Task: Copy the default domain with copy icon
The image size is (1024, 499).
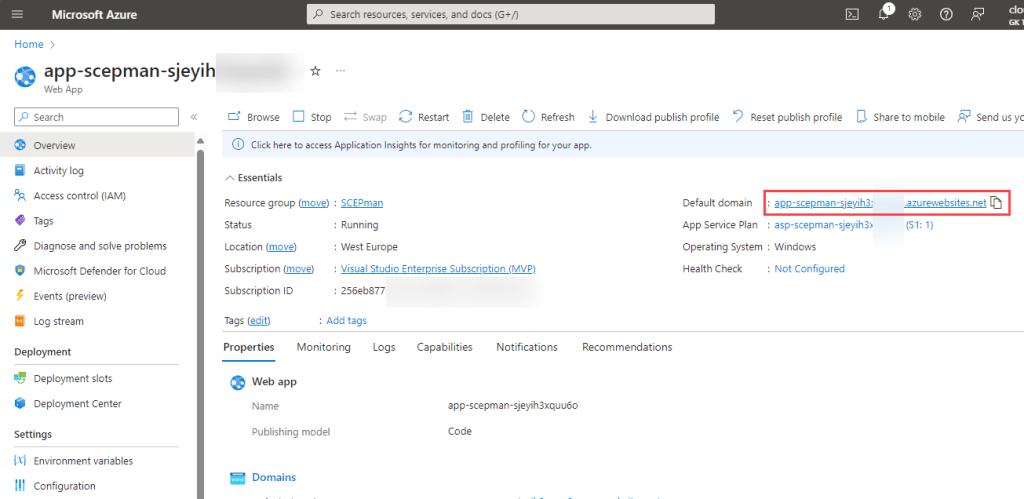Action: (995, 202)
